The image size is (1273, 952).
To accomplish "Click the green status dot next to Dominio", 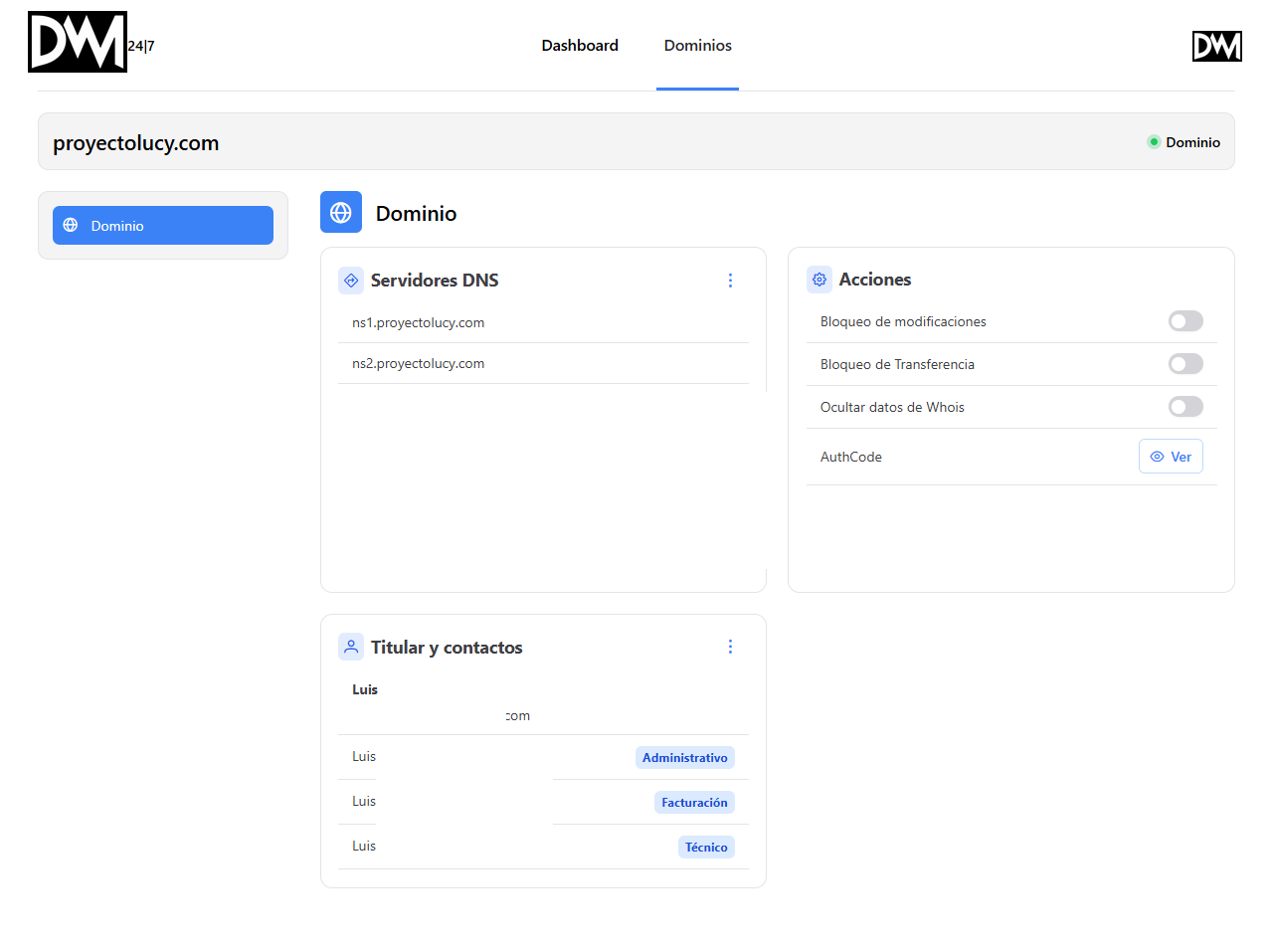I will point(1154,142).
